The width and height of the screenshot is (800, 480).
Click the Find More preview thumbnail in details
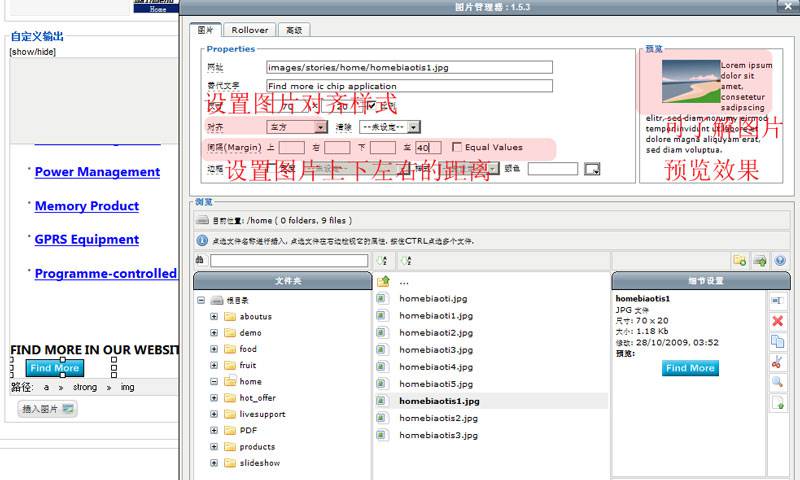tap(690, 368)
